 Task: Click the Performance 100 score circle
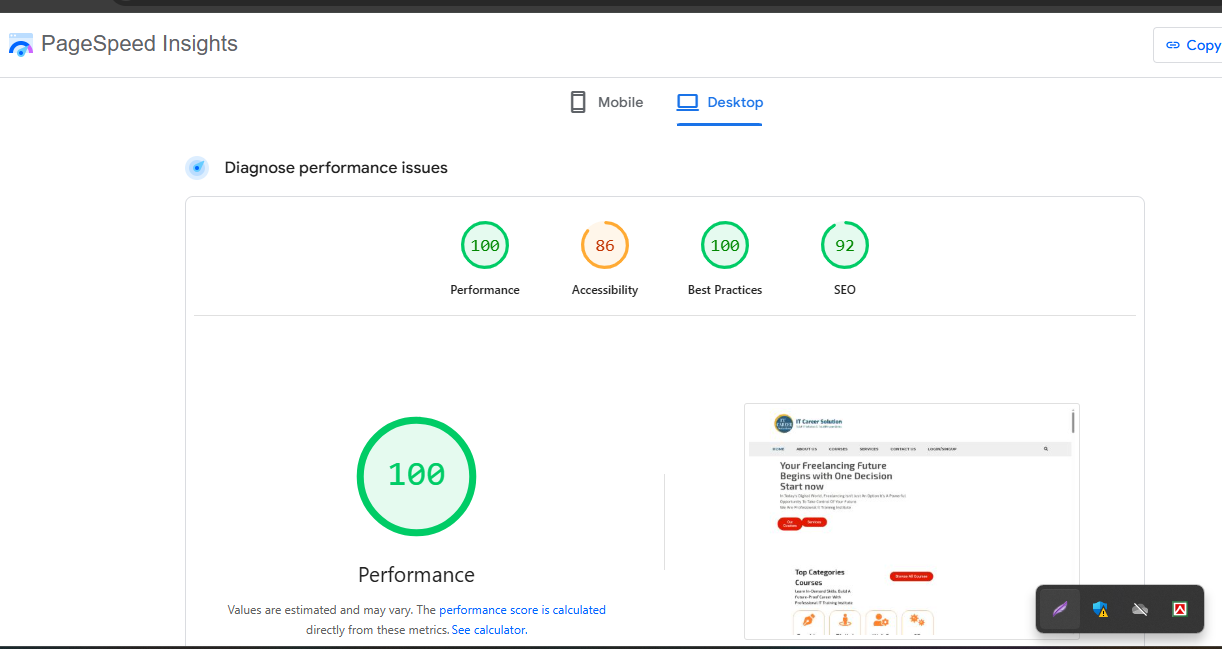485,245
